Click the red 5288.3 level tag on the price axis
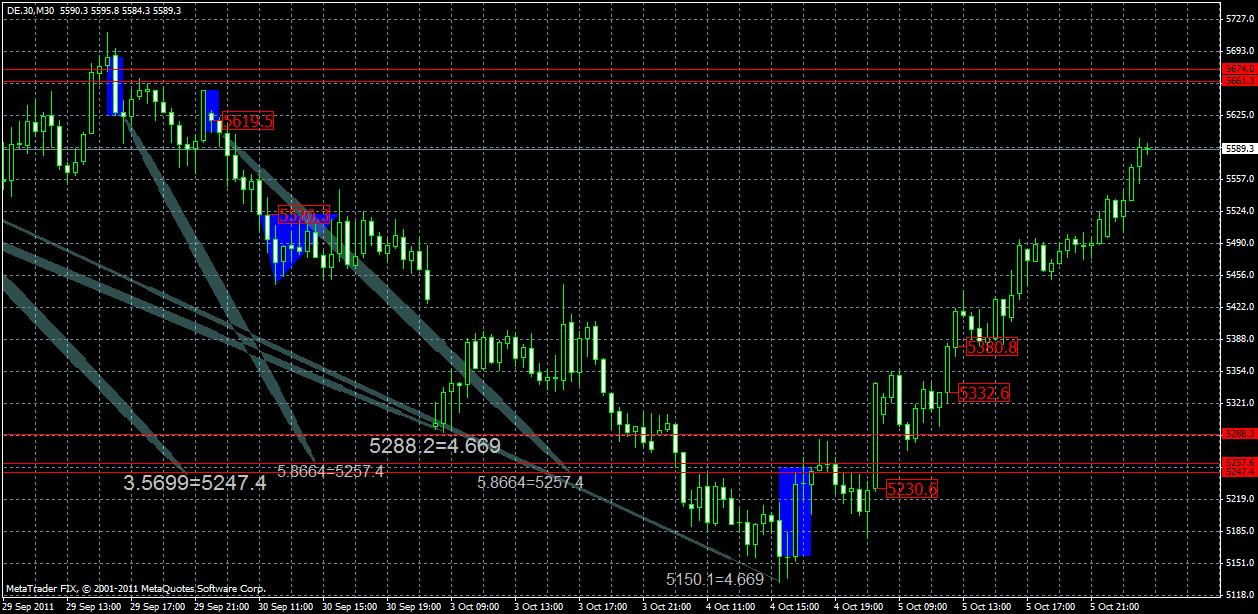 click(x=1240, y=434)
